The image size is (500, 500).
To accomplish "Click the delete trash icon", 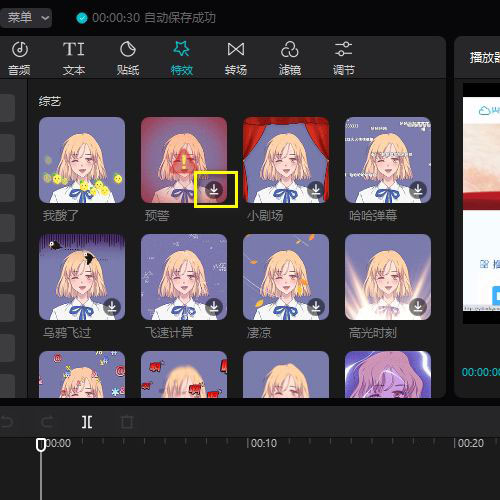I will [127, 422].
